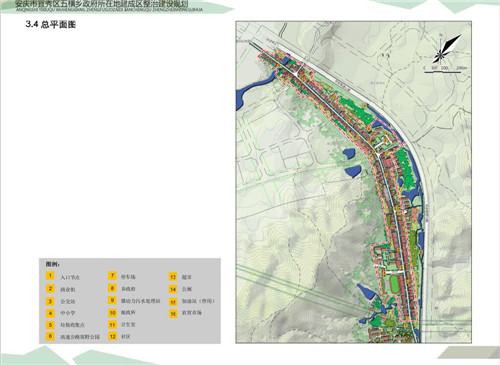Image resolution: width=500 pixels, height=365 pixels.
Task: Click the legend label "中小学"
Action: (x=68, y=313)
